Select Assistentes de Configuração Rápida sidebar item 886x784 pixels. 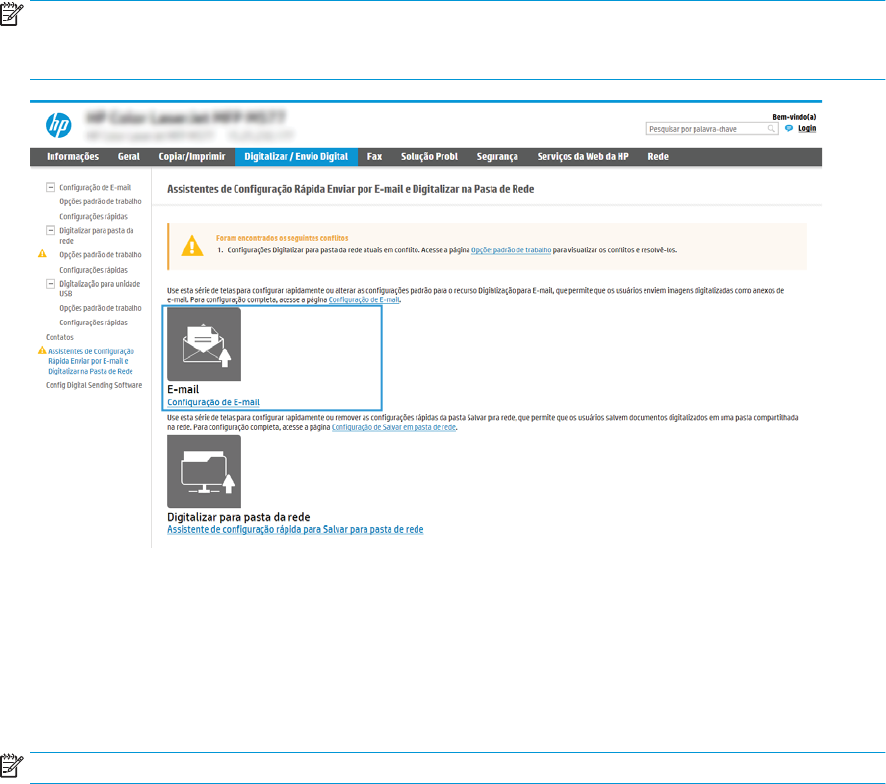[90, 361]
